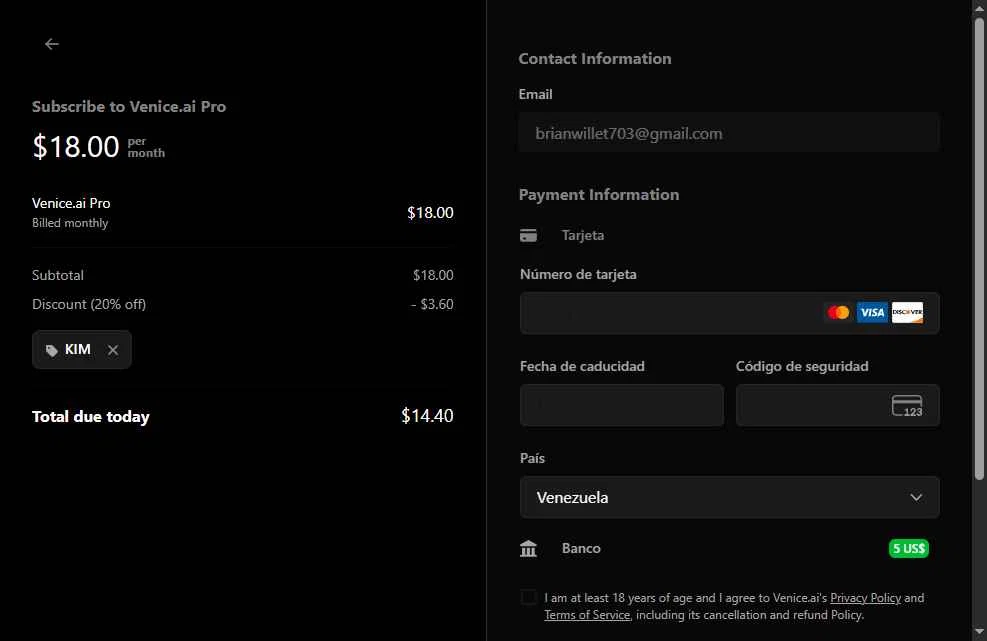This screenshot has height=641, width=987.
Task: Click the Subtotal label
Action: click(x=58, y=275)
